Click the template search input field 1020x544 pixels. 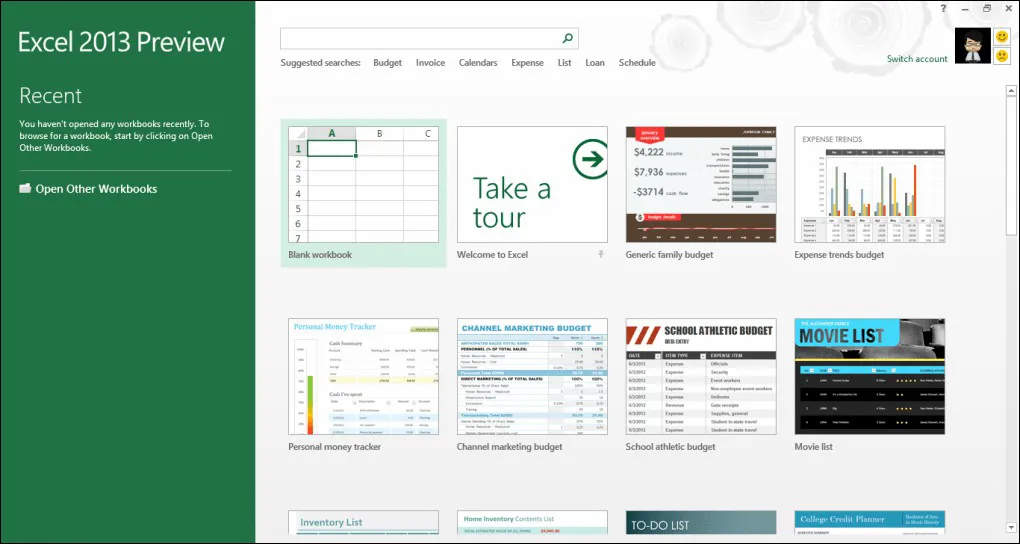418,39
